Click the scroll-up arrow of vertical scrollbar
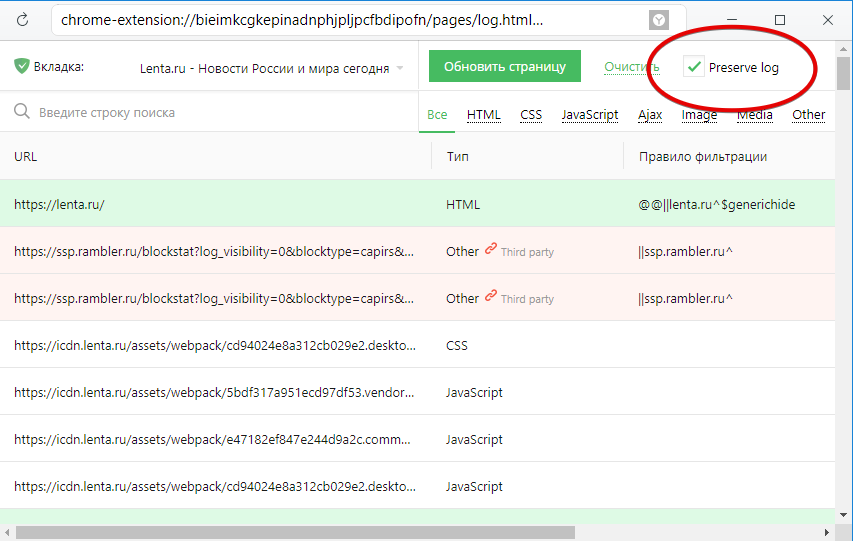 843,48
